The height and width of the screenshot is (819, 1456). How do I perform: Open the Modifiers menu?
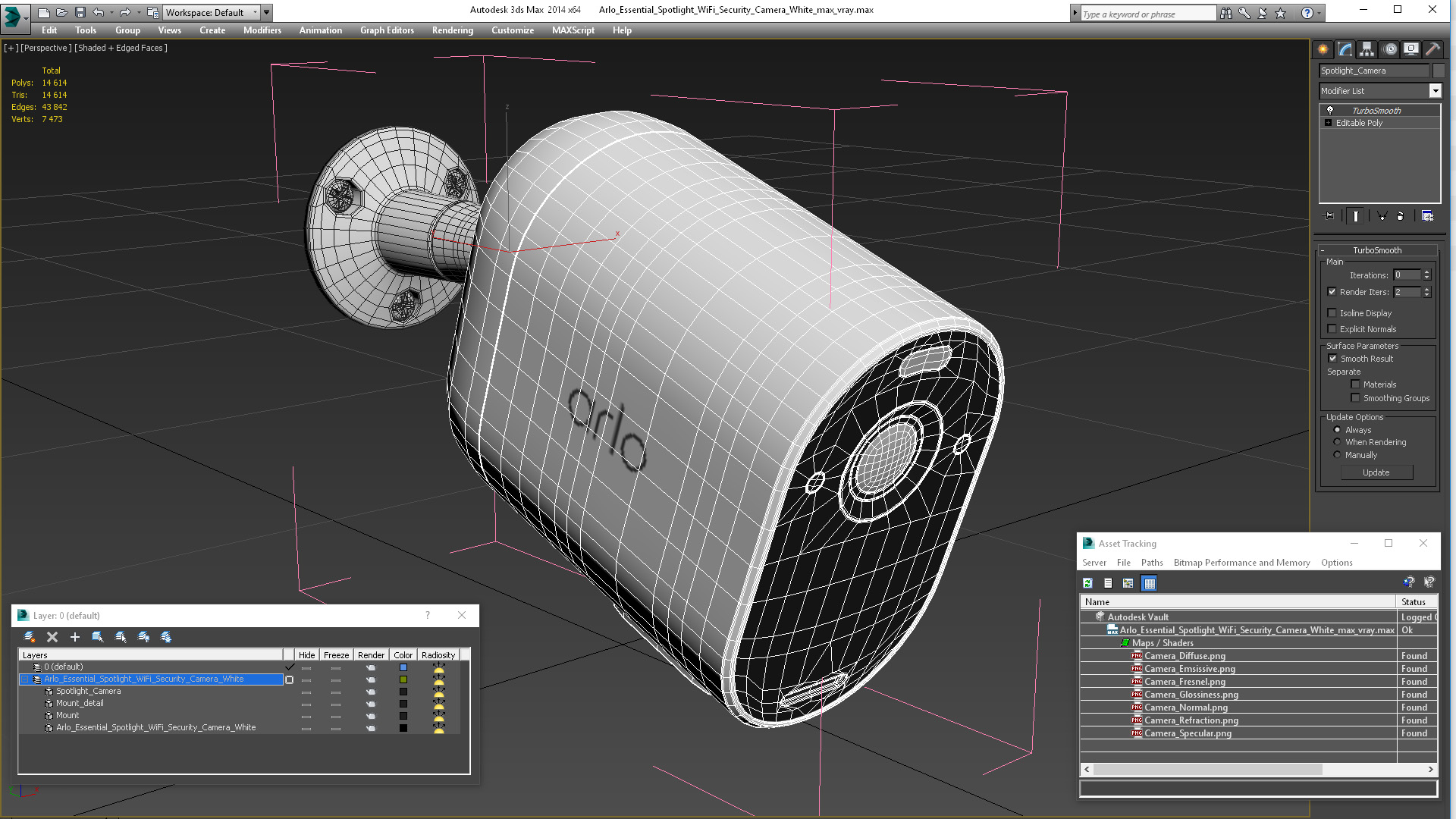tap(262, 30)
